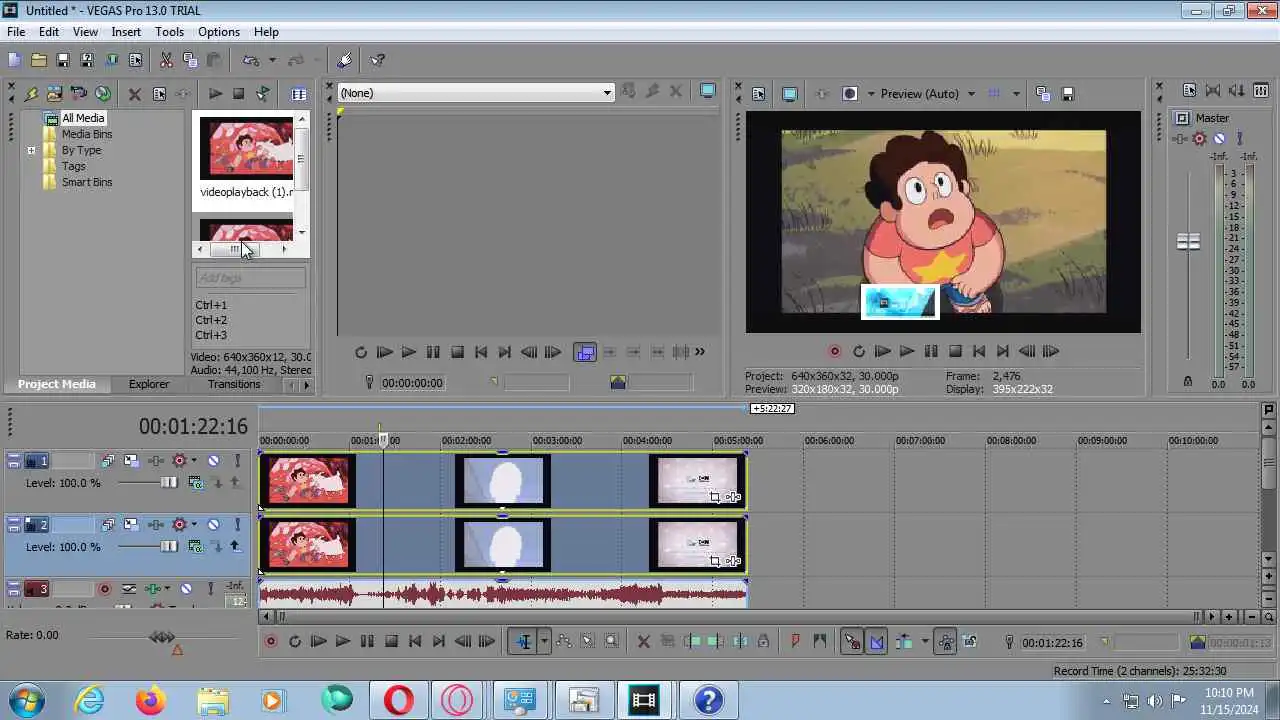Mute audio track 3

tap(186, 589)
